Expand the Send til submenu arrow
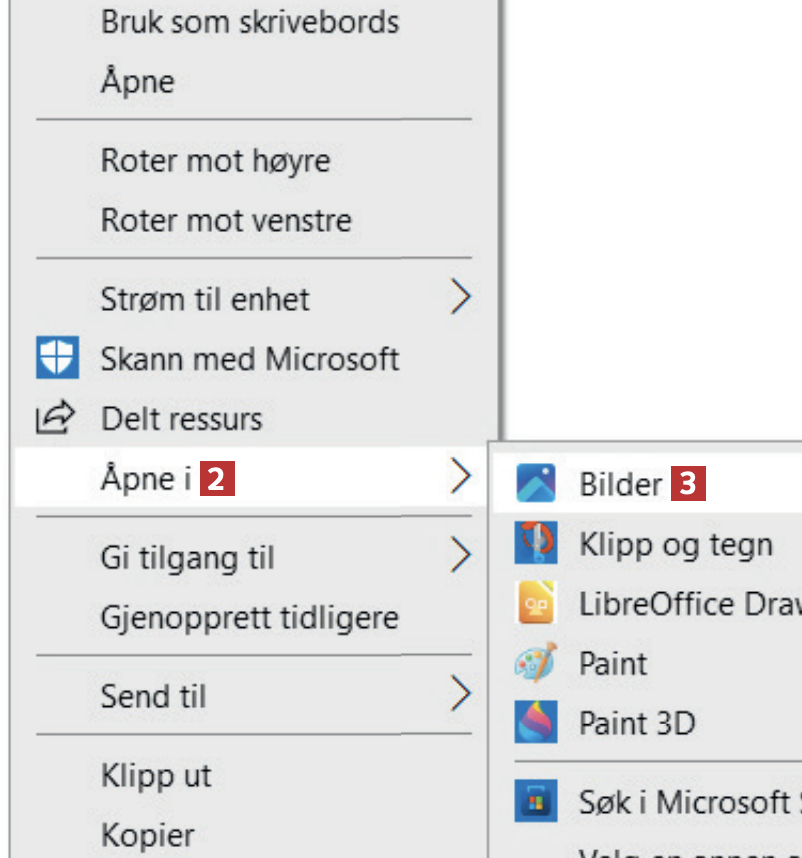 460,694
